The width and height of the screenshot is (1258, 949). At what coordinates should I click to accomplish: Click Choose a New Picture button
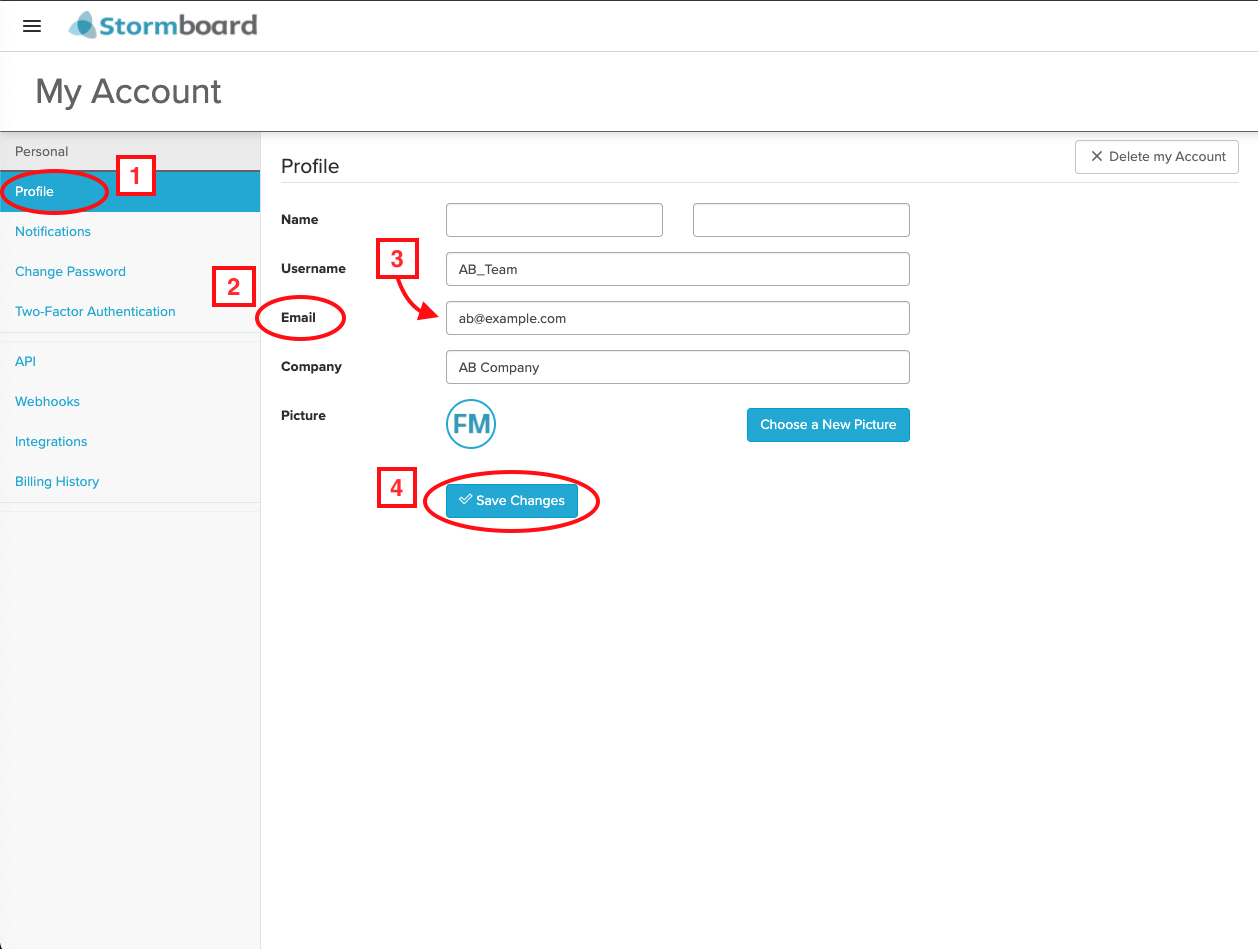(828, 425)
